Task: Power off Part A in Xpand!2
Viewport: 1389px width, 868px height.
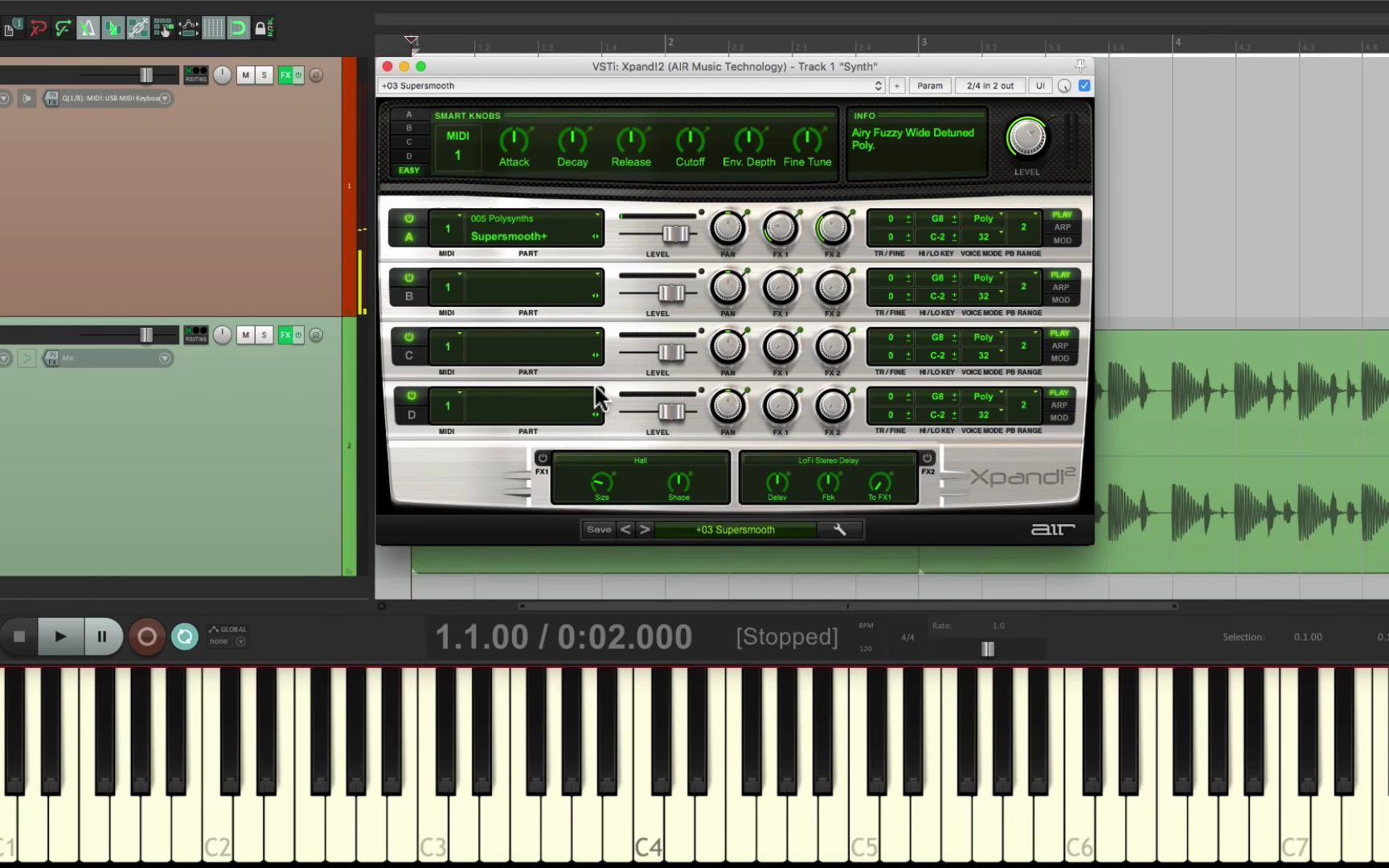Action: pos(409,217)
